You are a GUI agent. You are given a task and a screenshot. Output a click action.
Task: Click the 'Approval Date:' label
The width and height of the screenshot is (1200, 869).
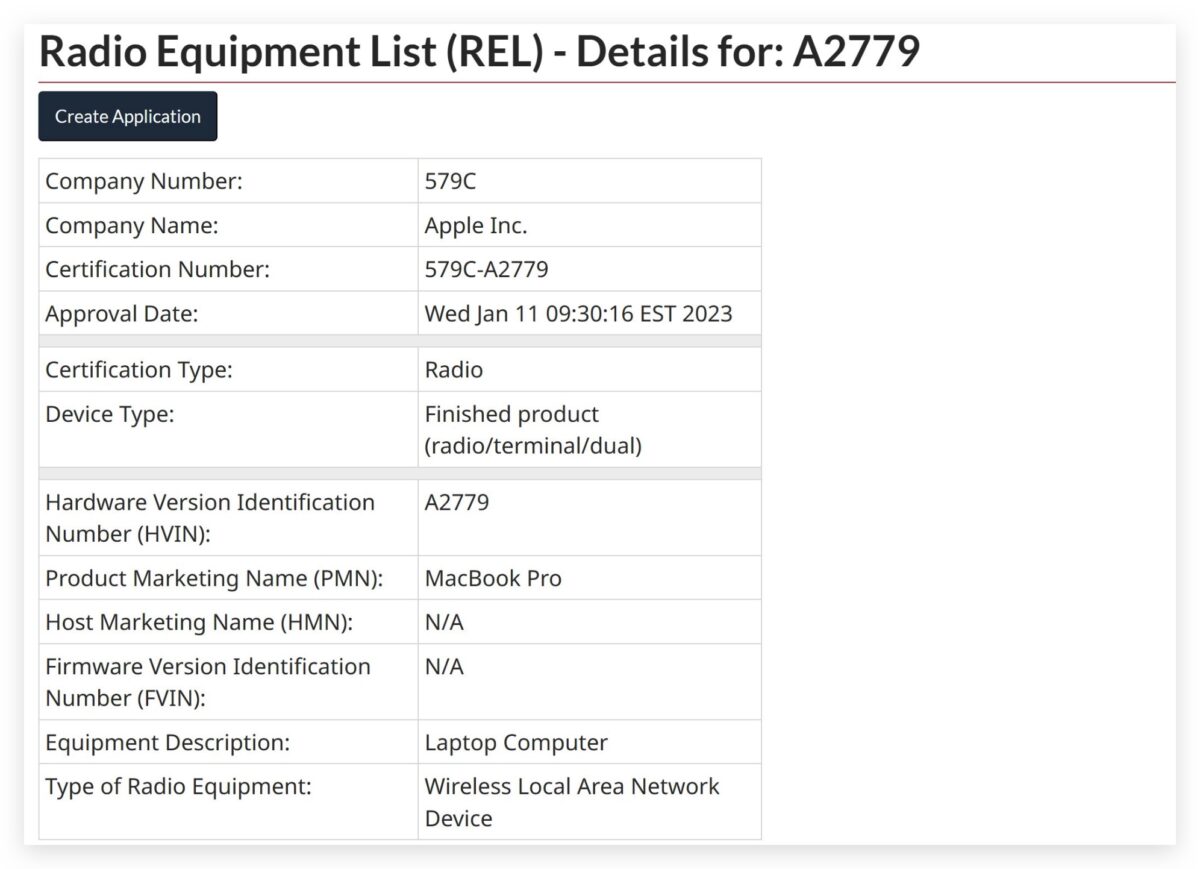click(122, 313)
